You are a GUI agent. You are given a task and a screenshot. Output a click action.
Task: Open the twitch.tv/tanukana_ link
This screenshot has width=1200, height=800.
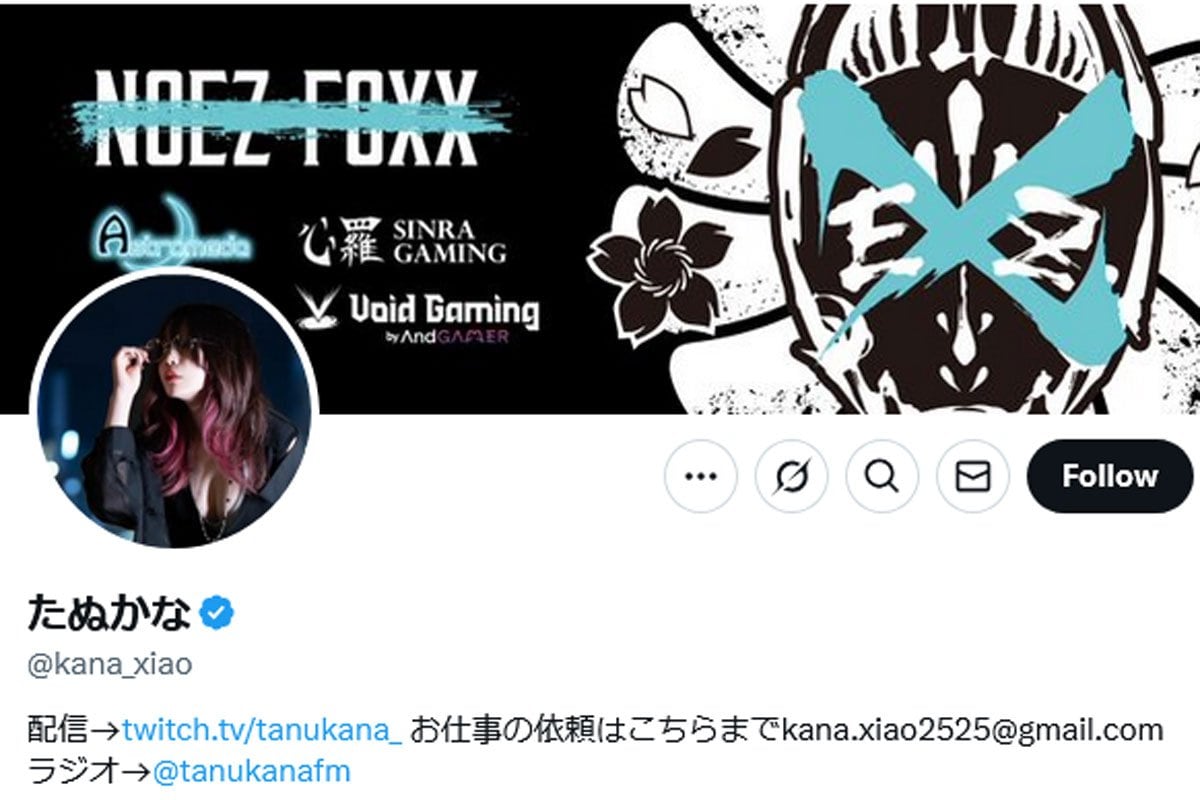[x=262, y=730]
